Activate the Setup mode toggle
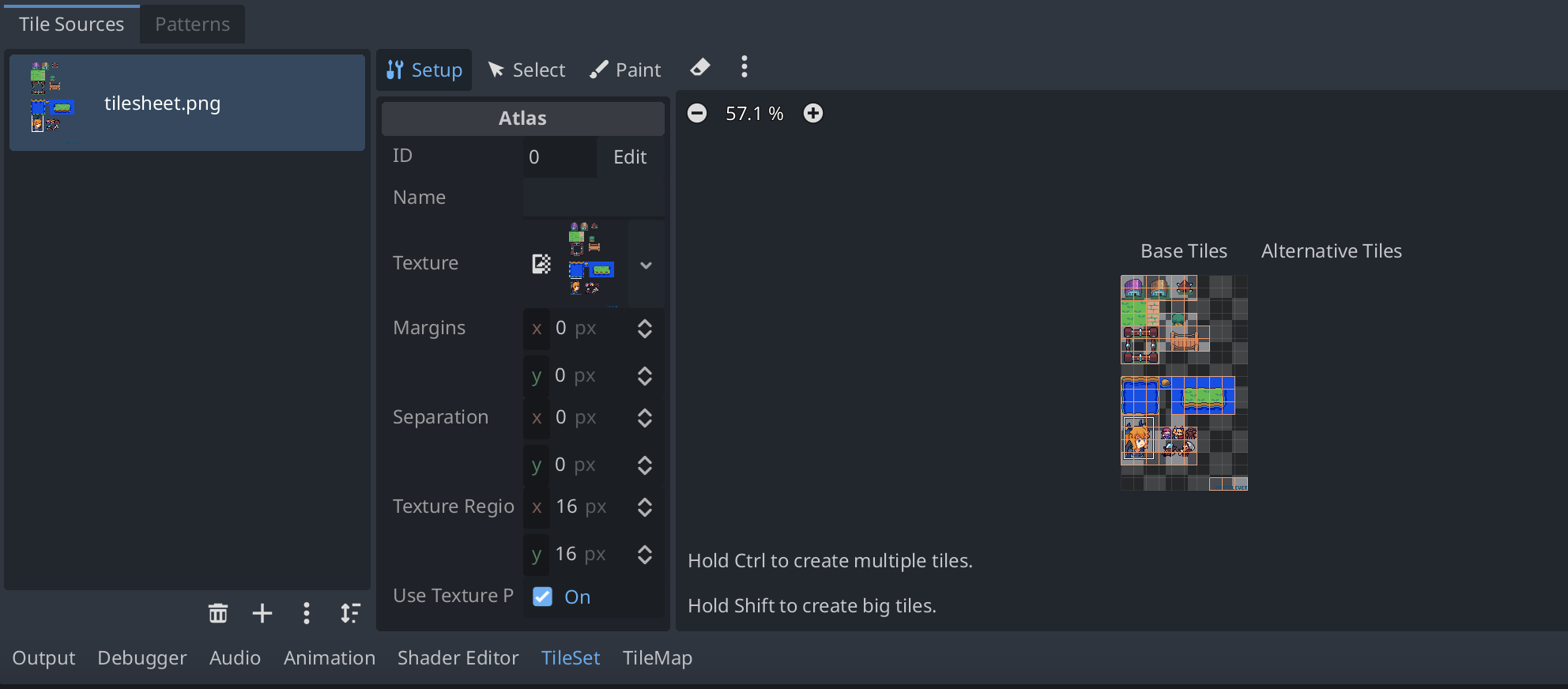Image resolution: width=1568 pixels, height=689 pixels. [424, 70]
